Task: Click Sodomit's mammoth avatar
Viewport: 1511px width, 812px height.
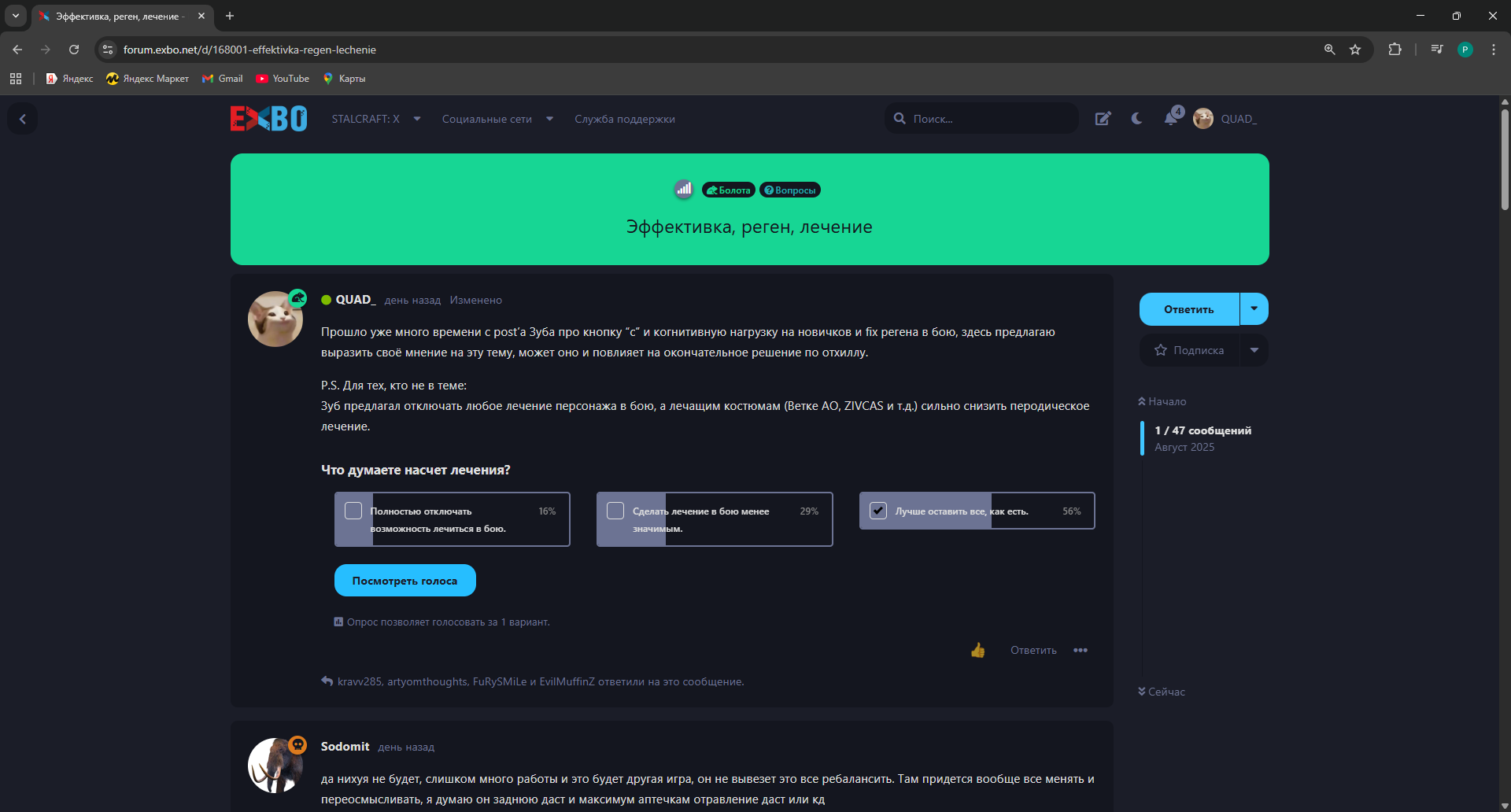Action: [275, 765]
